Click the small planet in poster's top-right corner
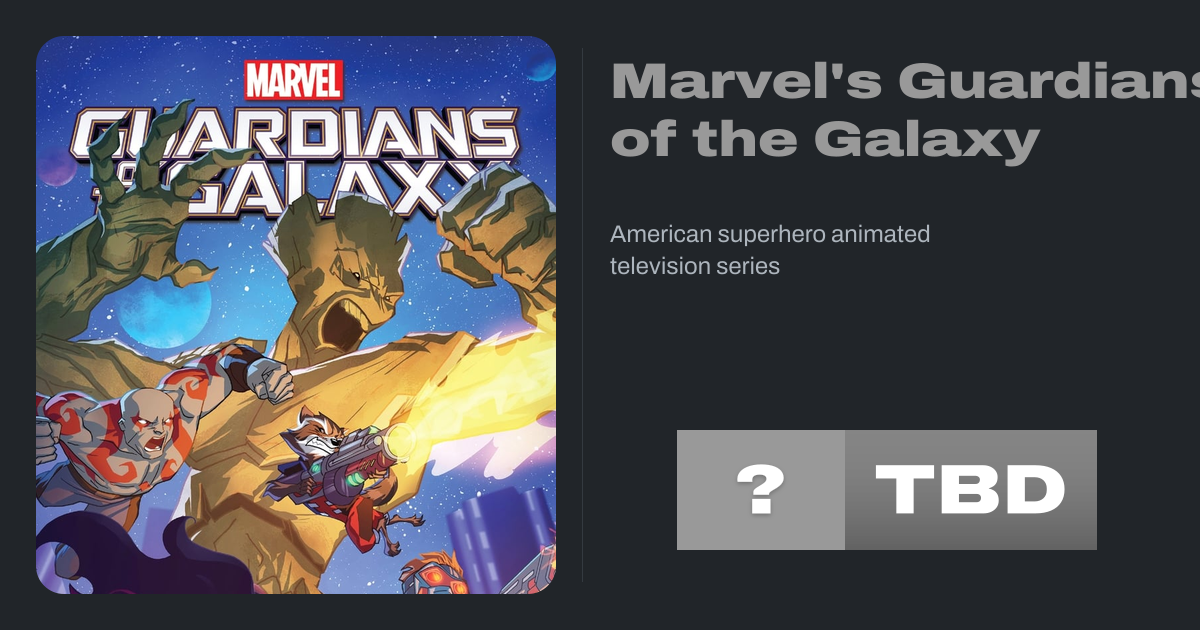Screen dimensions: 1200x630 coord(542,66)
